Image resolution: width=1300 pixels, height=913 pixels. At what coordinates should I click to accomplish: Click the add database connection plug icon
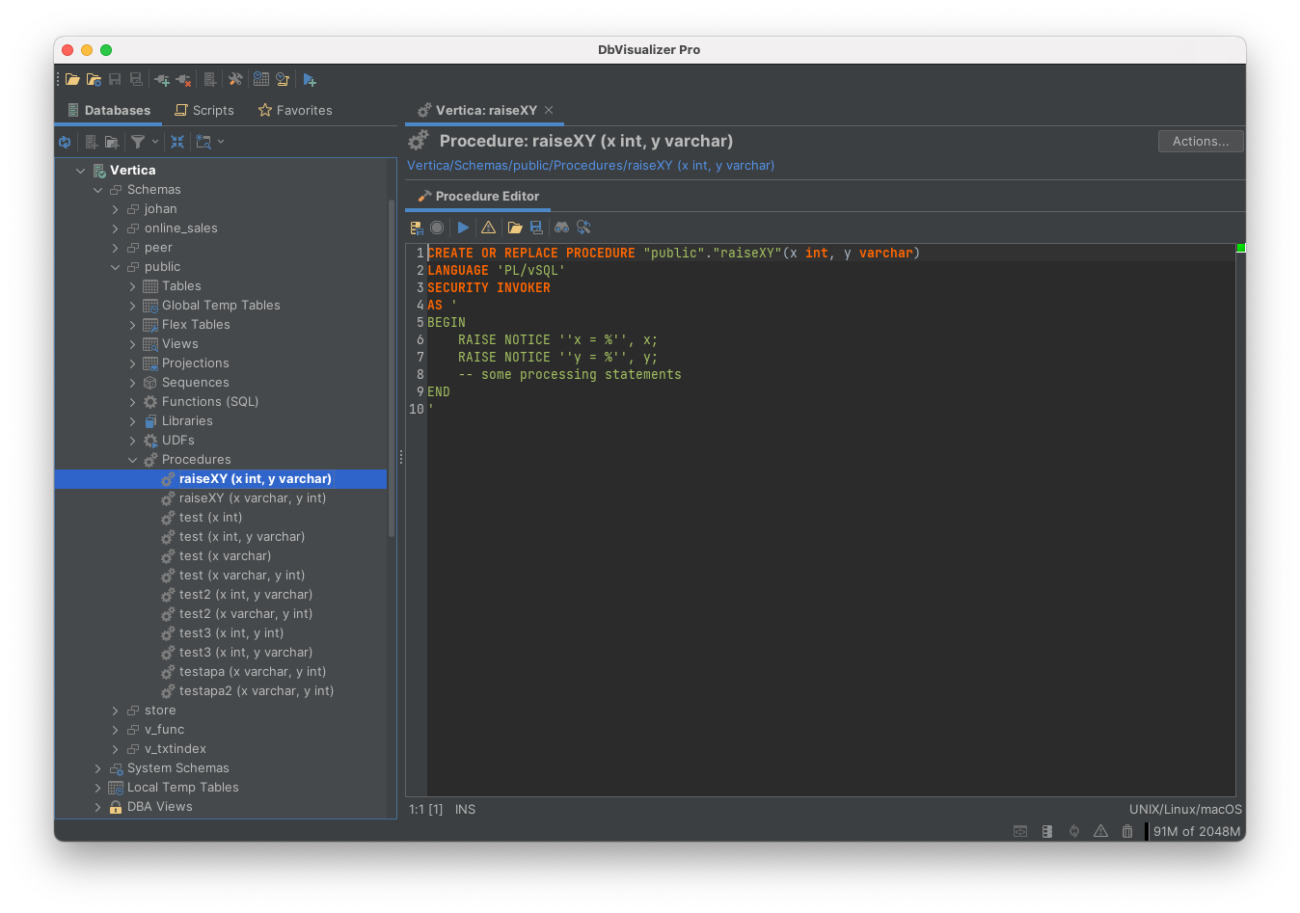point(162,80)
